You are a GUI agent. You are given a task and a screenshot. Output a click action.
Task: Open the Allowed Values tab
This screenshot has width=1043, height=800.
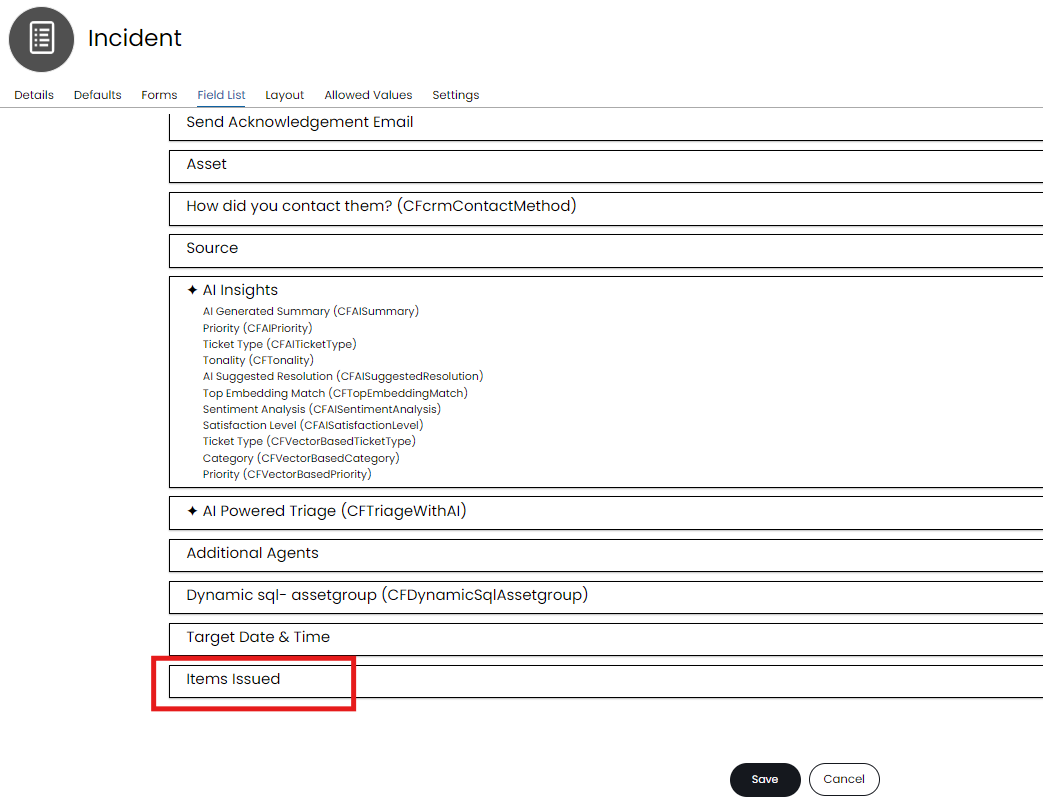pyautogui.click(x=368, y=95)
